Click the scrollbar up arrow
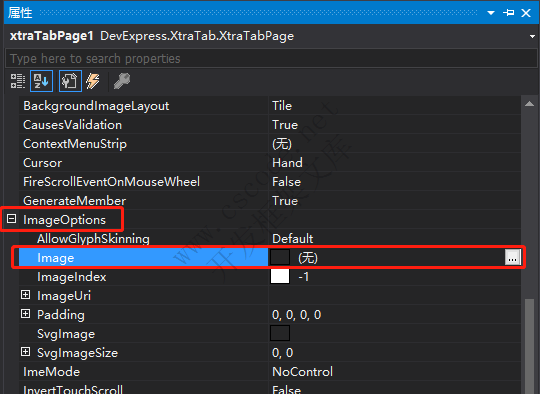The height and width of the screenshot is (394, 540). (529, 104)
